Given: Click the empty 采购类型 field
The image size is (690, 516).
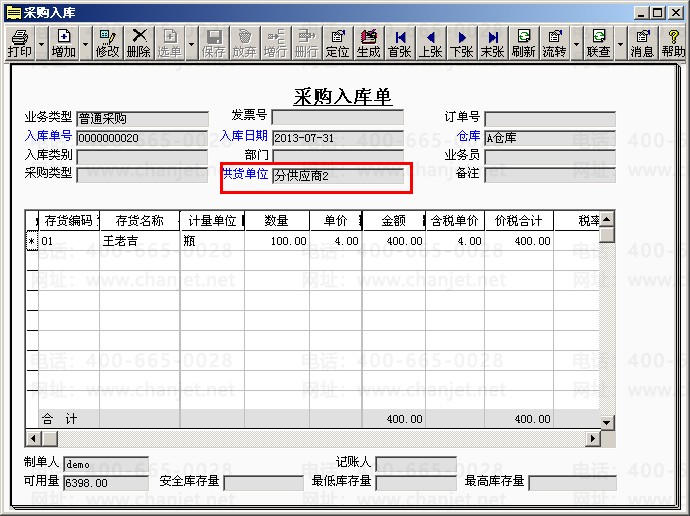Looking at the screenshot, I should click(x=142, y=175).
